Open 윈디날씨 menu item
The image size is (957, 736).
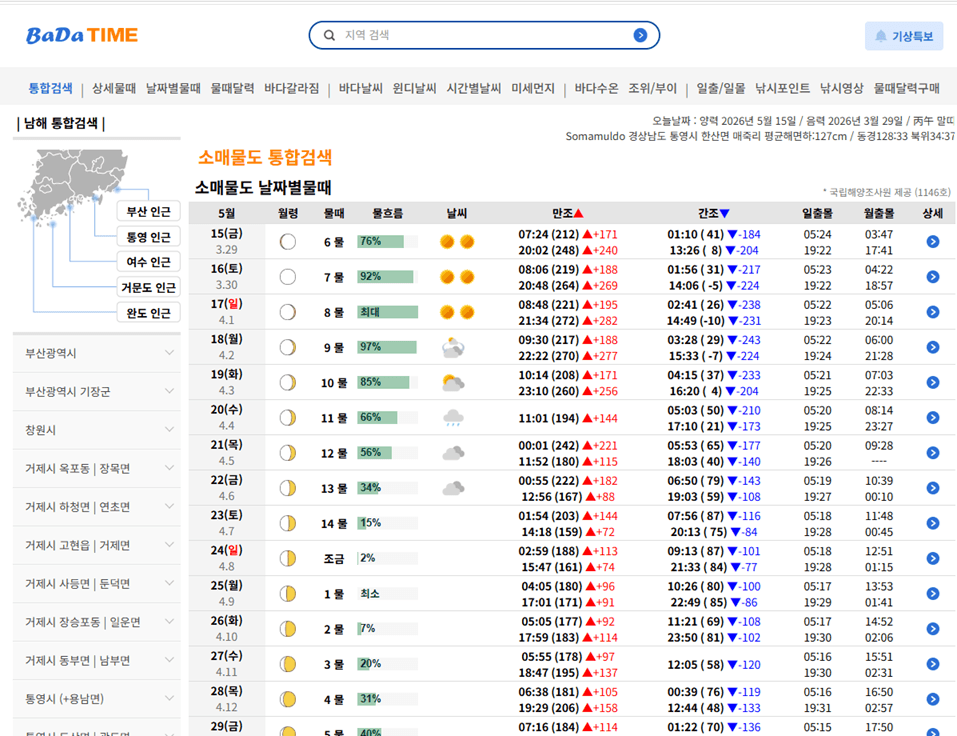[414, 88]
